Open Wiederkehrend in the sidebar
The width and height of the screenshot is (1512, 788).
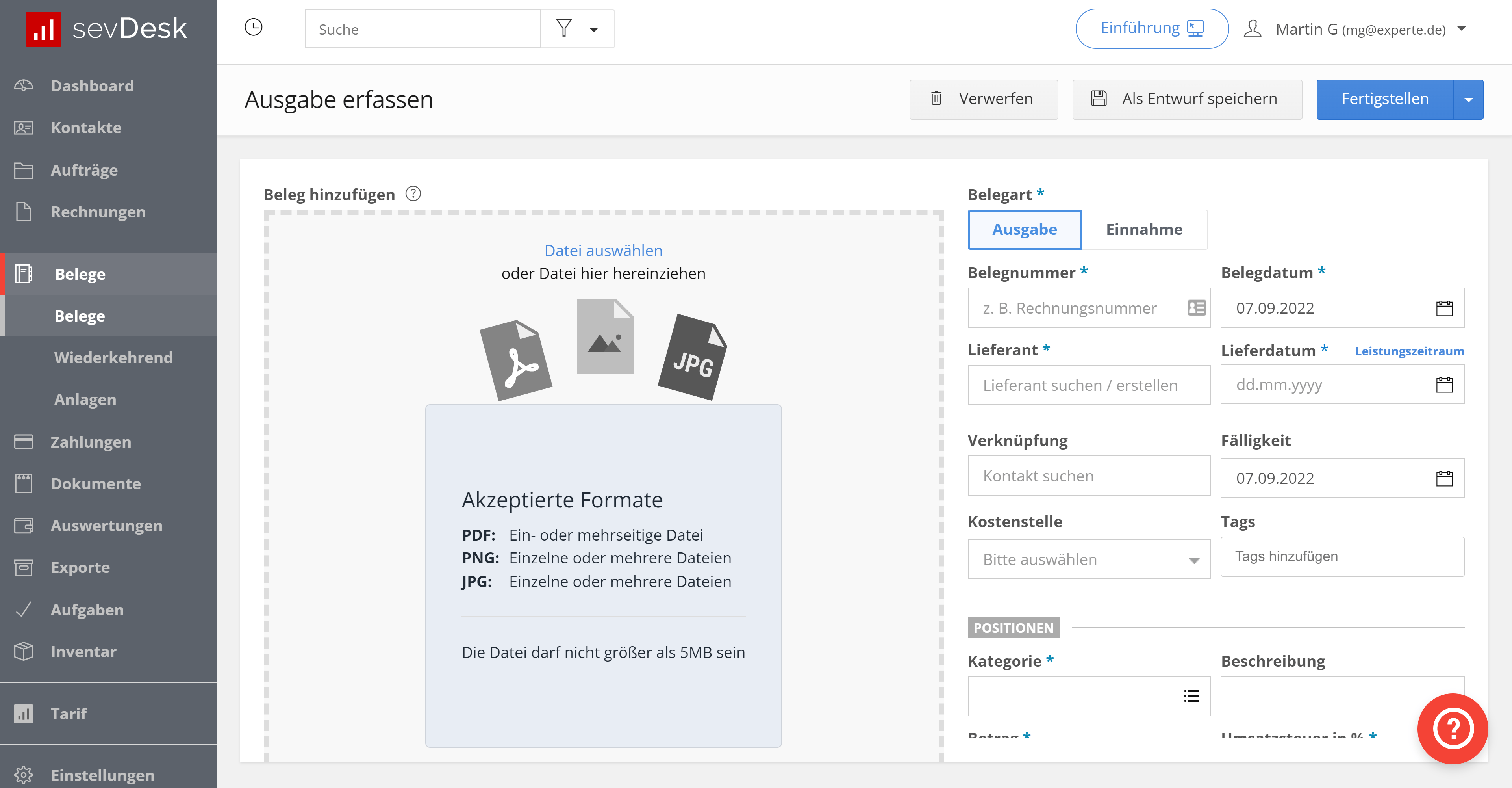coord(113,358)
